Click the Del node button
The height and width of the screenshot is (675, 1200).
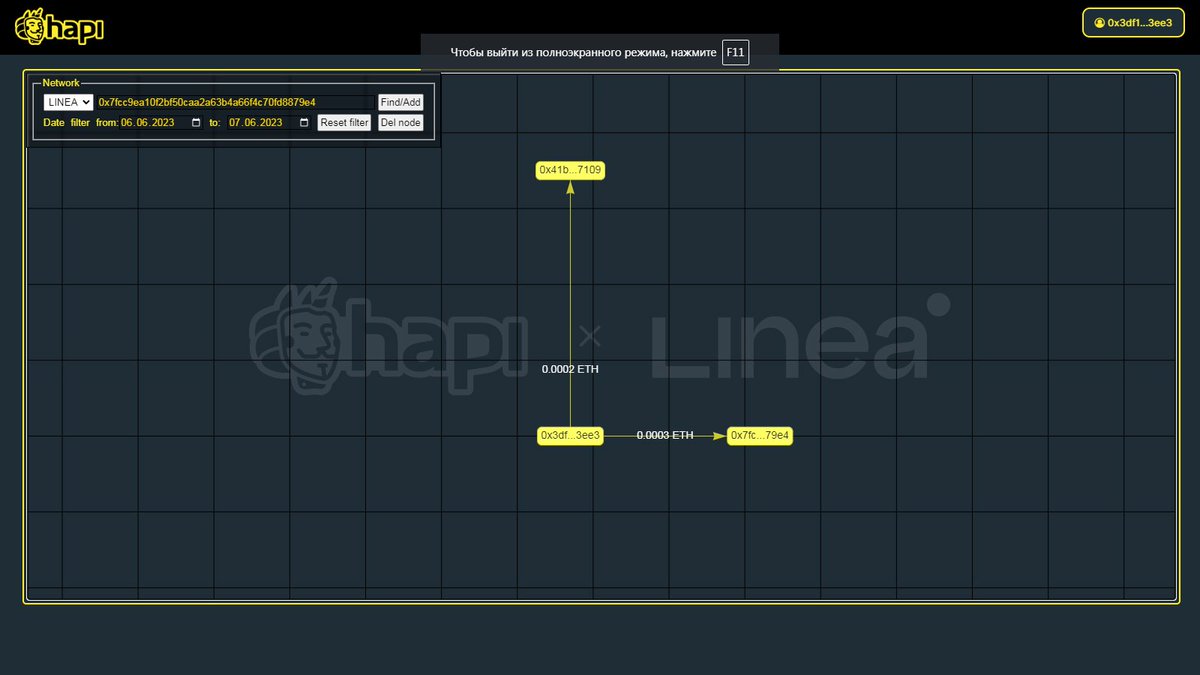(401, 123)
